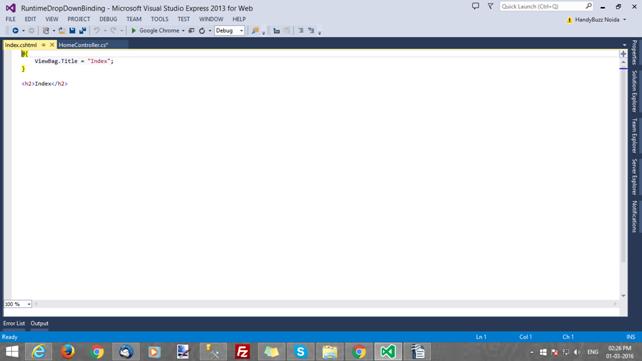Start debugging with green play arrow
This screenshot has width=642, height=361.
point(133,31)
